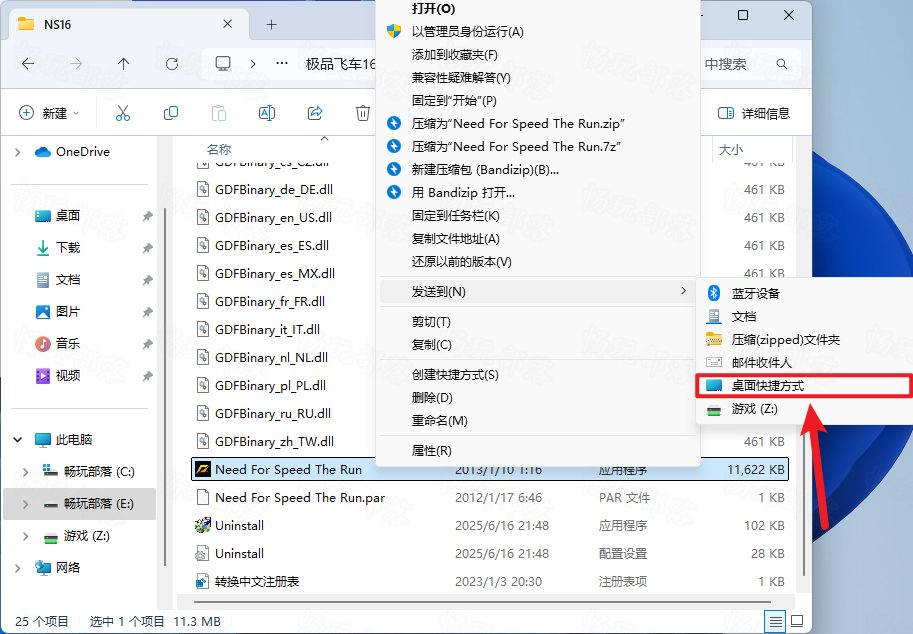Click 打开(O) at top of context menu
The height and width of the screenshot is (634, 913).
click(x=433, y=9)
